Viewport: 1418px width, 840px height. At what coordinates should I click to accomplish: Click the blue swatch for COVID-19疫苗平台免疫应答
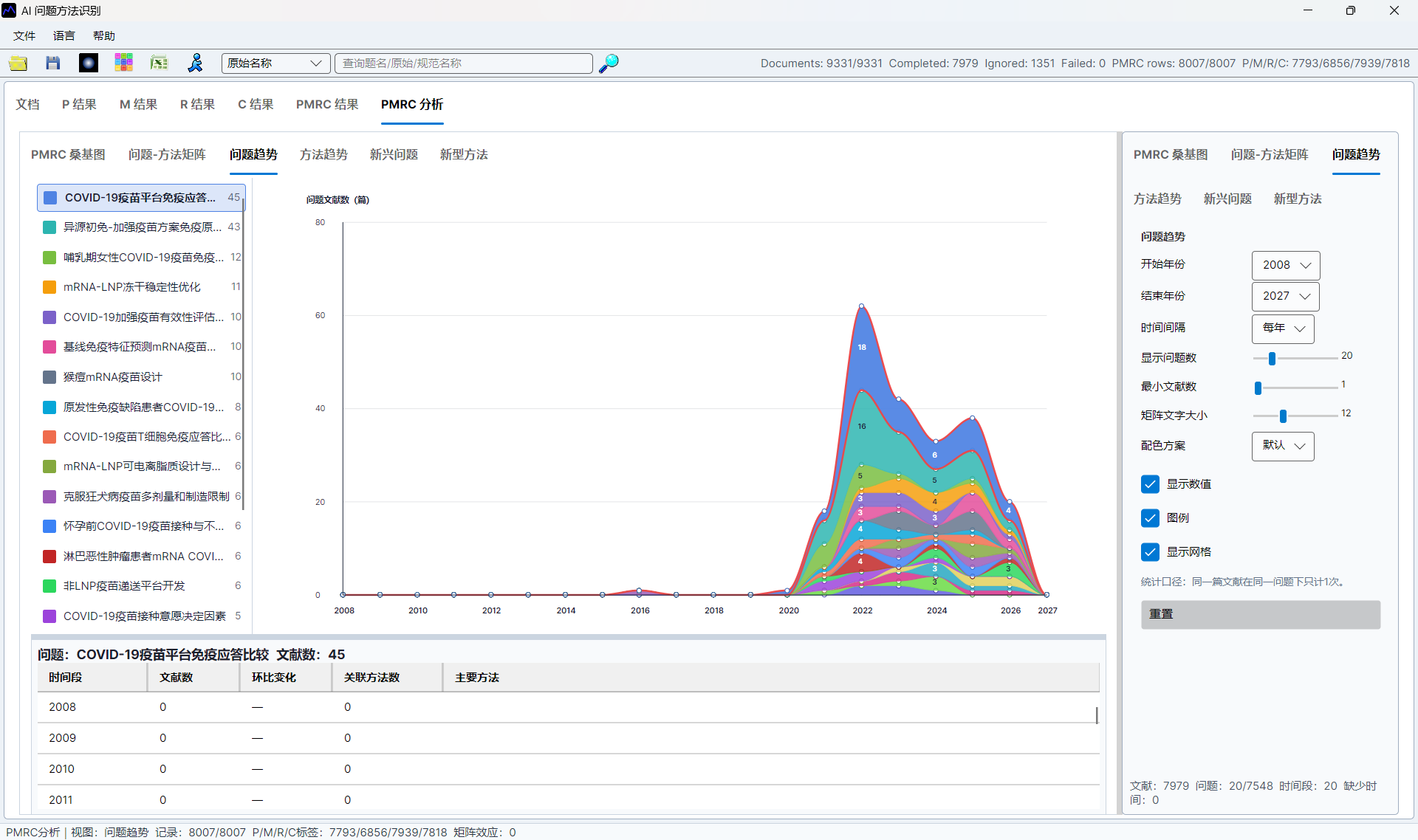pyautogui.click(x=50, y=198)
